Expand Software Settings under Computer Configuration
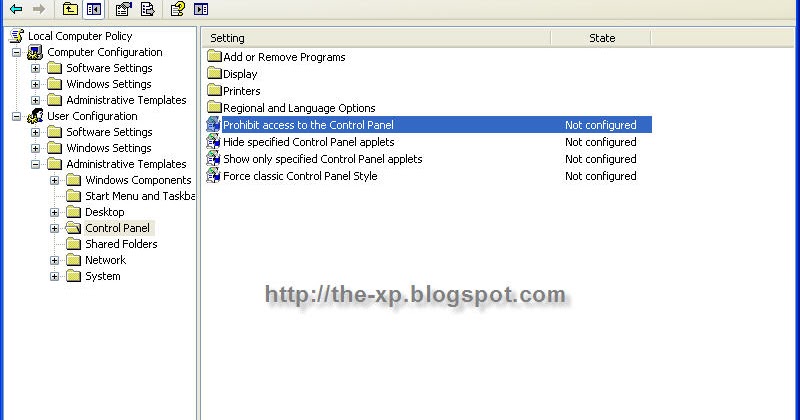 (x=35, y=68)
